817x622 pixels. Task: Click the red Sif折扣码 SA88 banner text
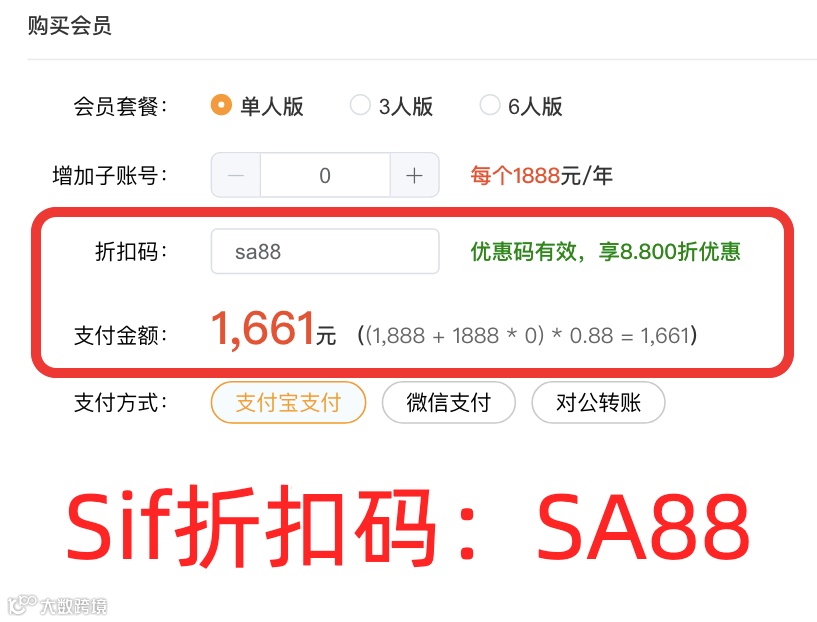pos(408,526)
